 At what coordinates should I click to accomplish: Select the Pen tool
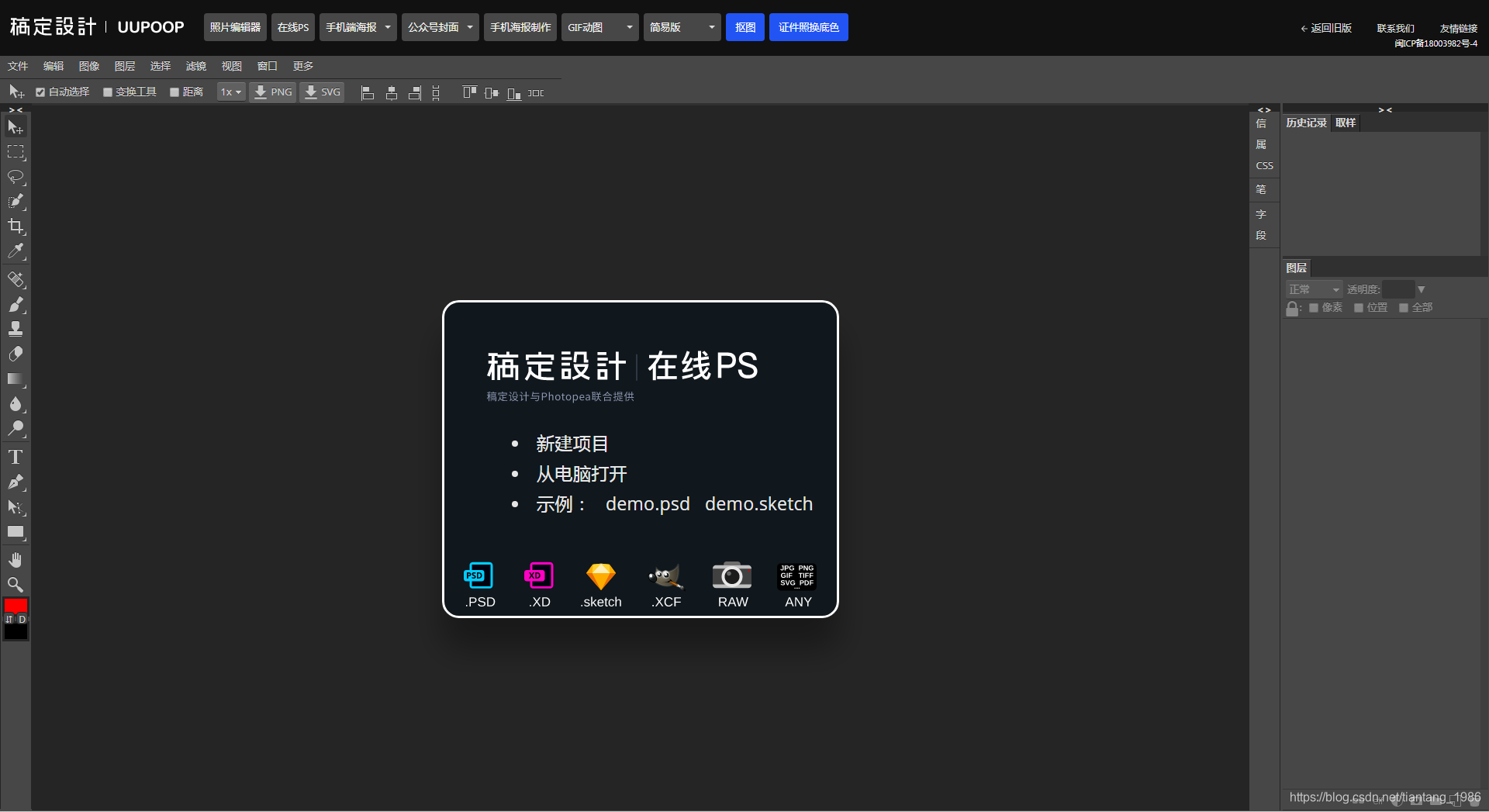tap(16, 482)
